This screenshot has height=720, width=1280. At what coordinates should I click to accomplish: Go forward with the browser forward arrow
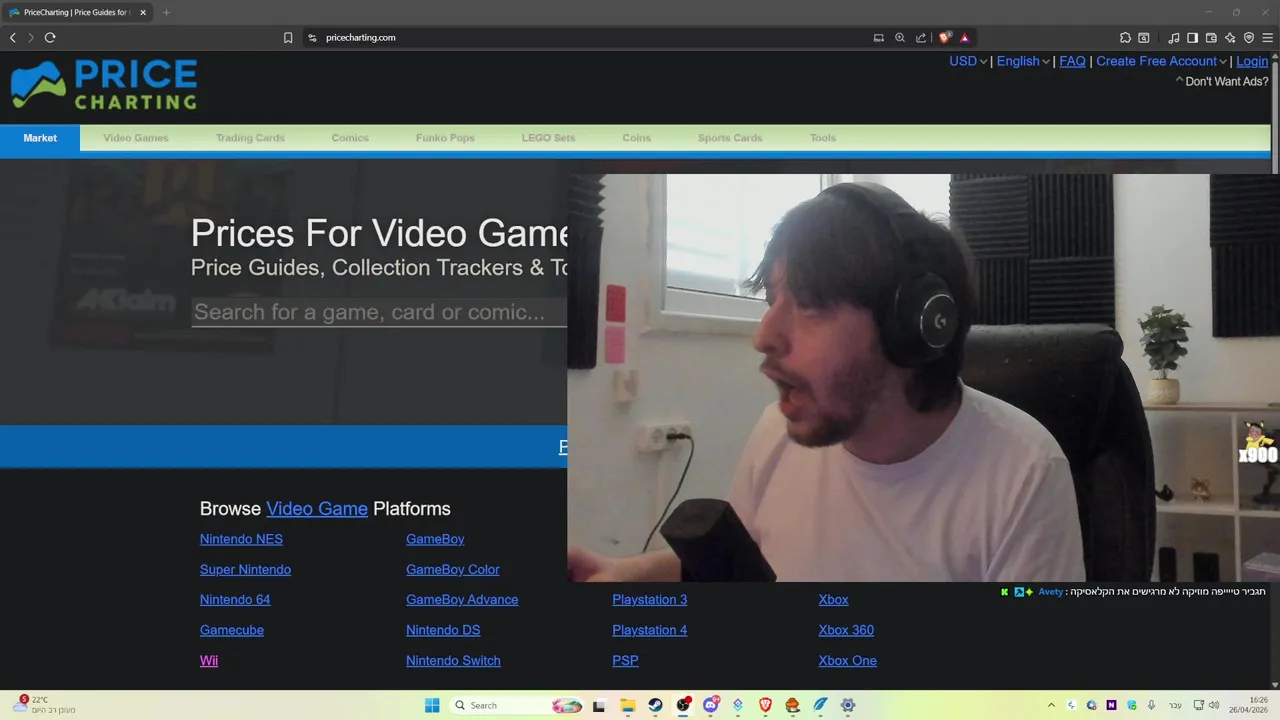coord(31,38)
